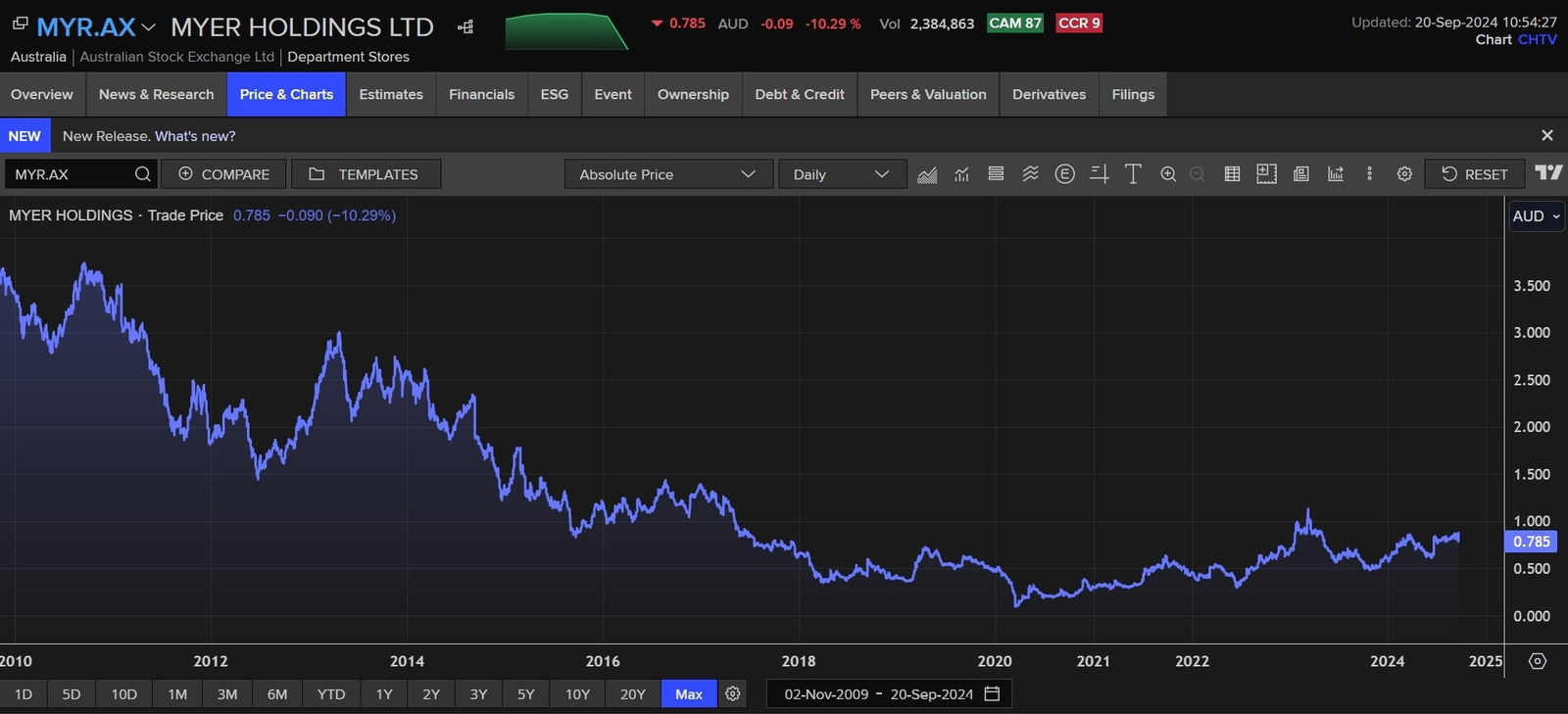Screen dimensions: 1568x714
Task: Click the add panel layout icon
Action: 1266,173
